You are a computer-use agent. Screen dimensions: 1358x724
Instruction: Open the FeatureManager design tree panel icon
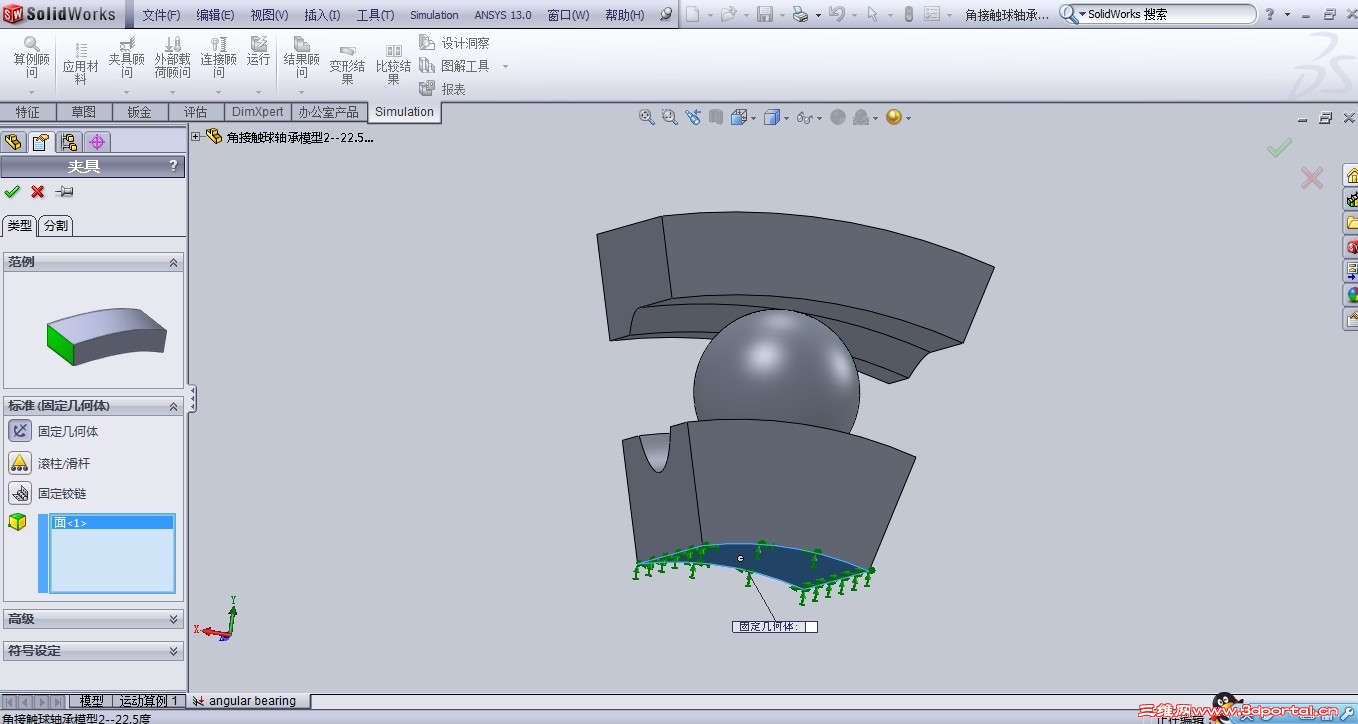[x=13, y=142]
